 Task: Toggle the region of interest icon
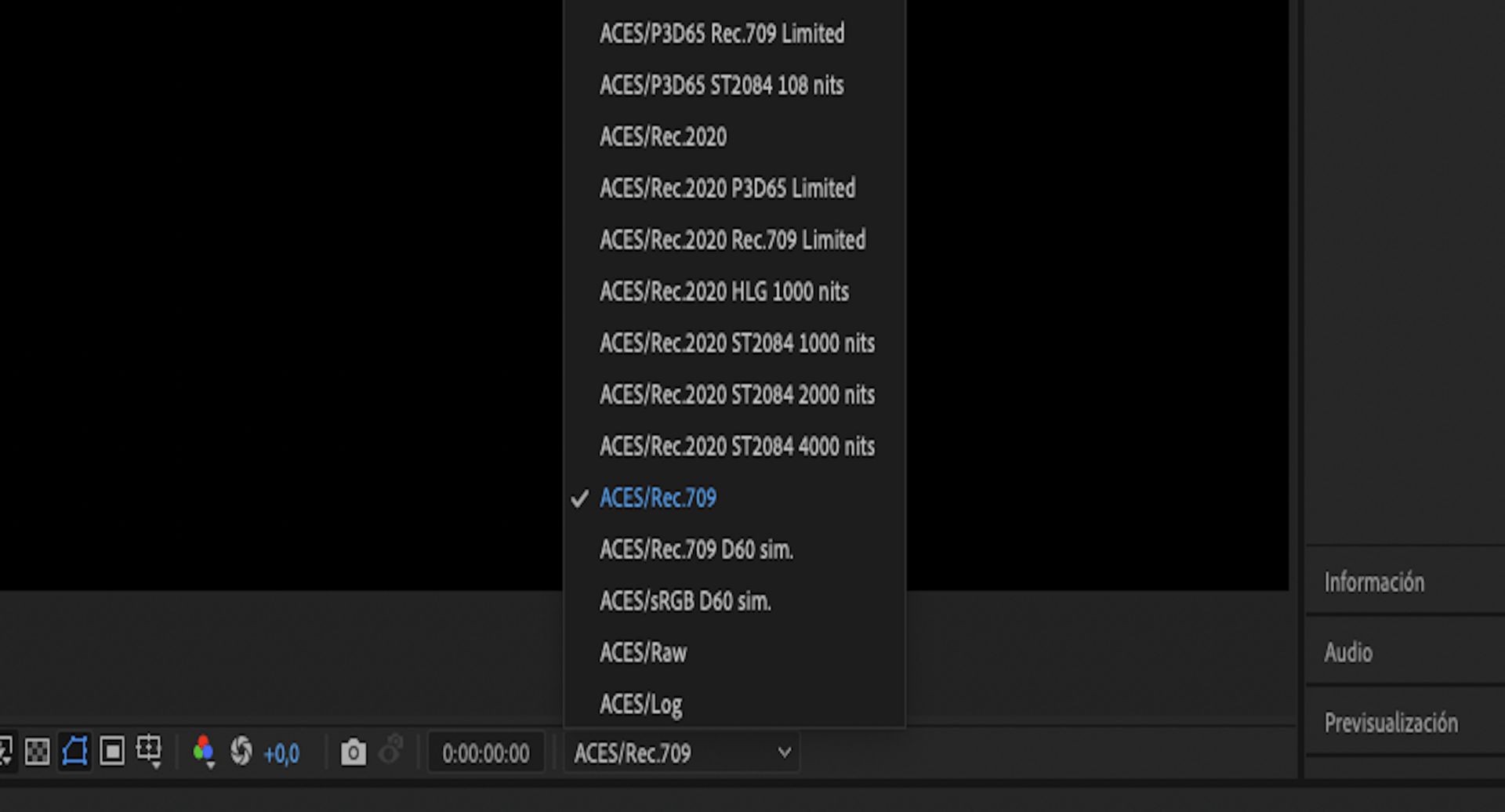click(x=112, y=752)
